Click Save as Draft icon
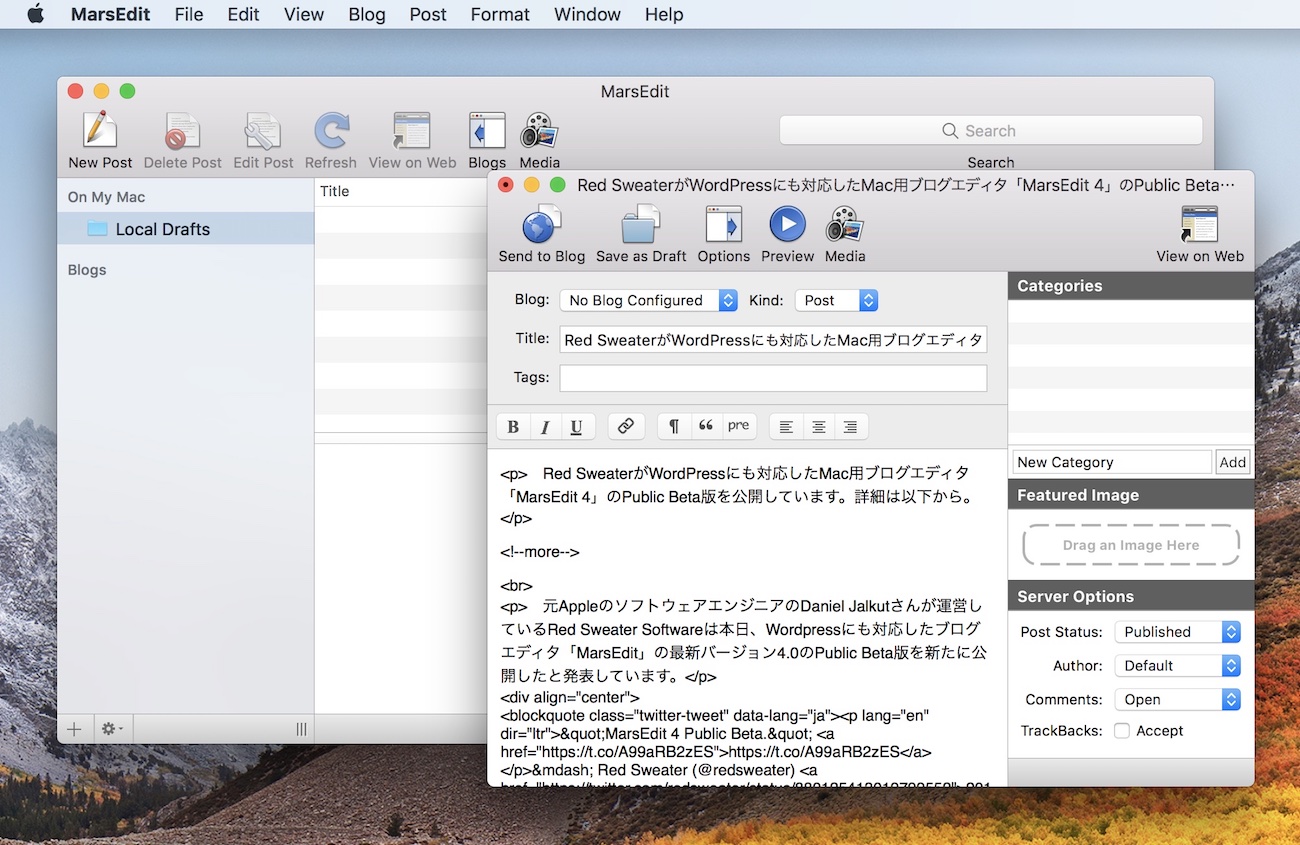The width and height of the screenshot is (1300, 845). pyautogui.click(x=641, y=225)
